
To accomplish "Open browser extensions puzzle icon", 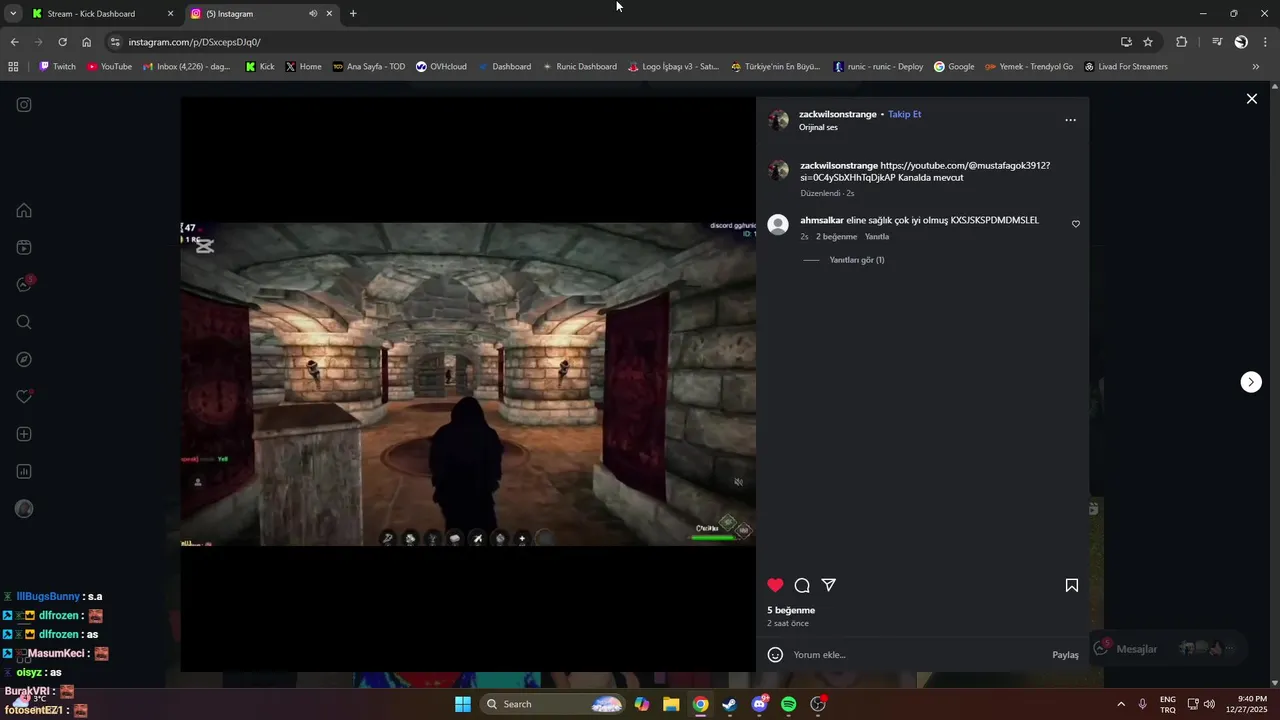I will (x=1181, y=42).
